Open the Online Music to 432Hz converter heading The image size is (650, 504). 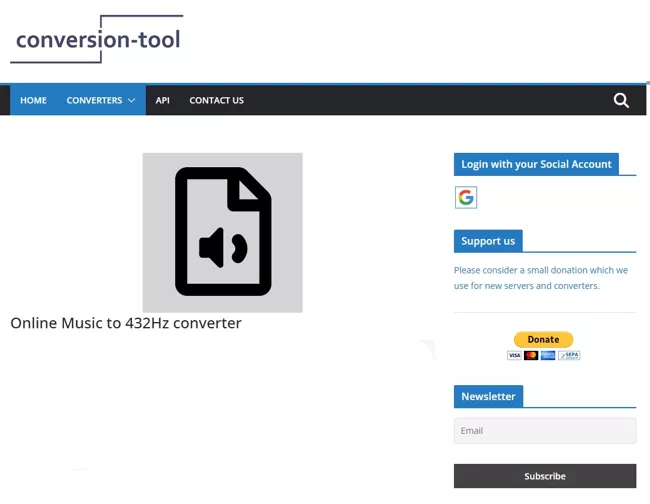(126, 323)
